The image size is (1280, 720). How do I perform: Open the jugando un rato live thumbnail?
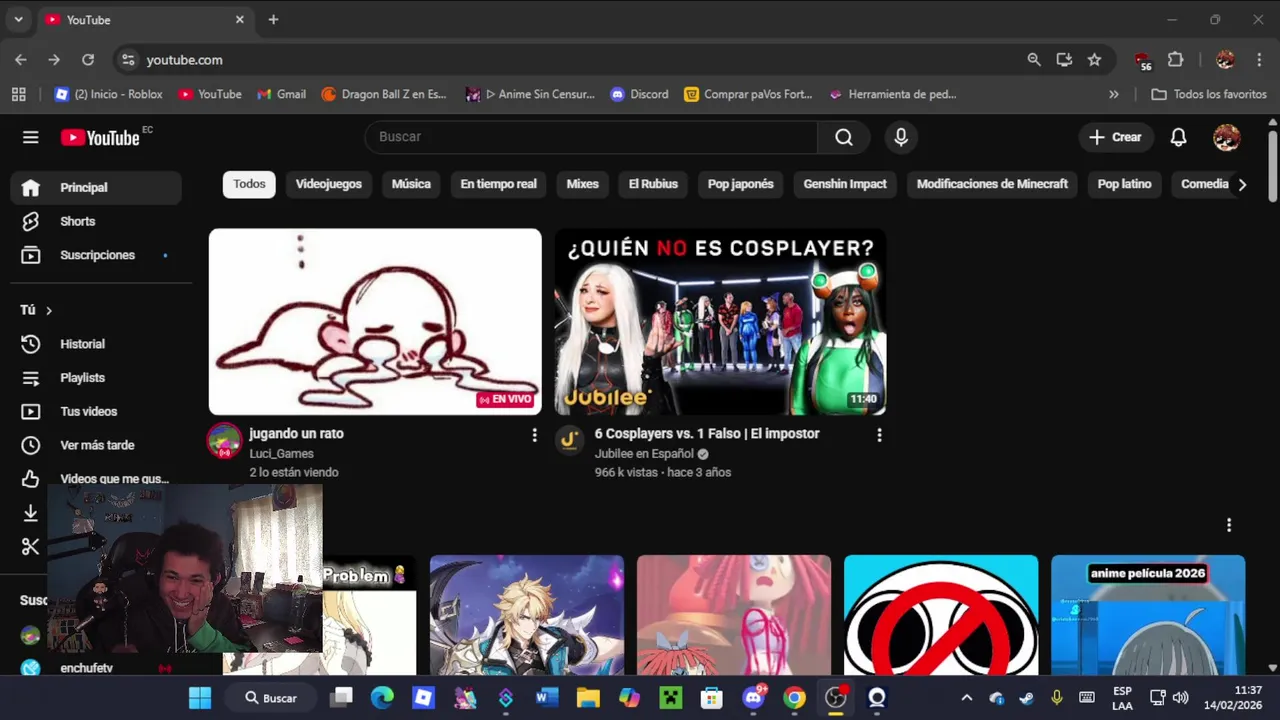tap(375, 321)
